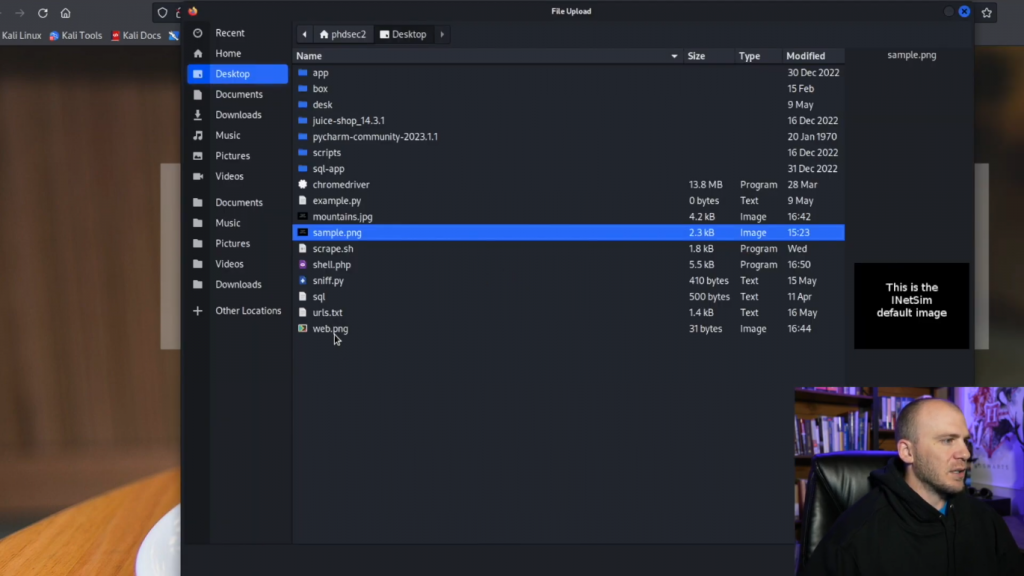Open Downloads with the download arrow icon
The image size is (1024, 576).
tap(237, 115)
